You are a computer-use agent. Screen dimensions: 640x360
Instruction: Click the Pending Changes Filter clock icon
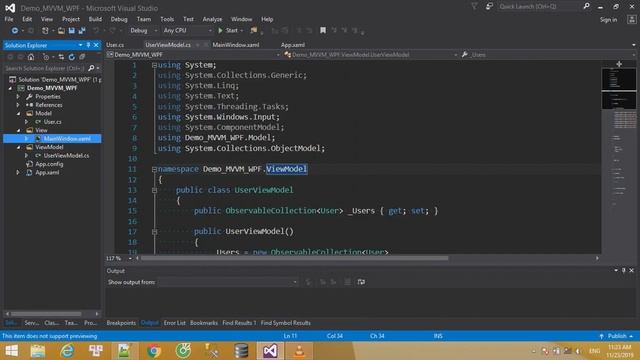[46, 57]
